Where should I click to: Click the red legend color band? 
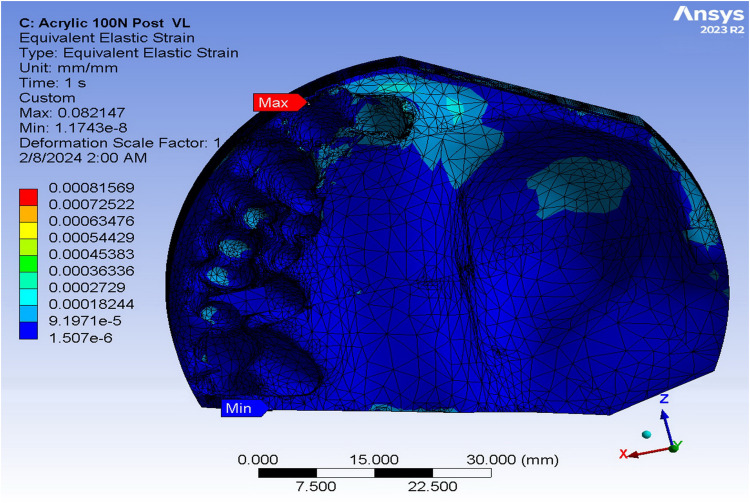[28, 197]
